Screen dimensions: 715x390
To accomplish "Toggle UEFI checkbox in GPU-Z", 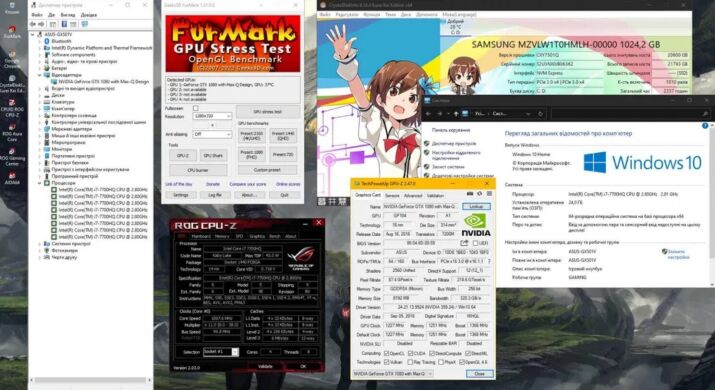I will coord(475,244).
